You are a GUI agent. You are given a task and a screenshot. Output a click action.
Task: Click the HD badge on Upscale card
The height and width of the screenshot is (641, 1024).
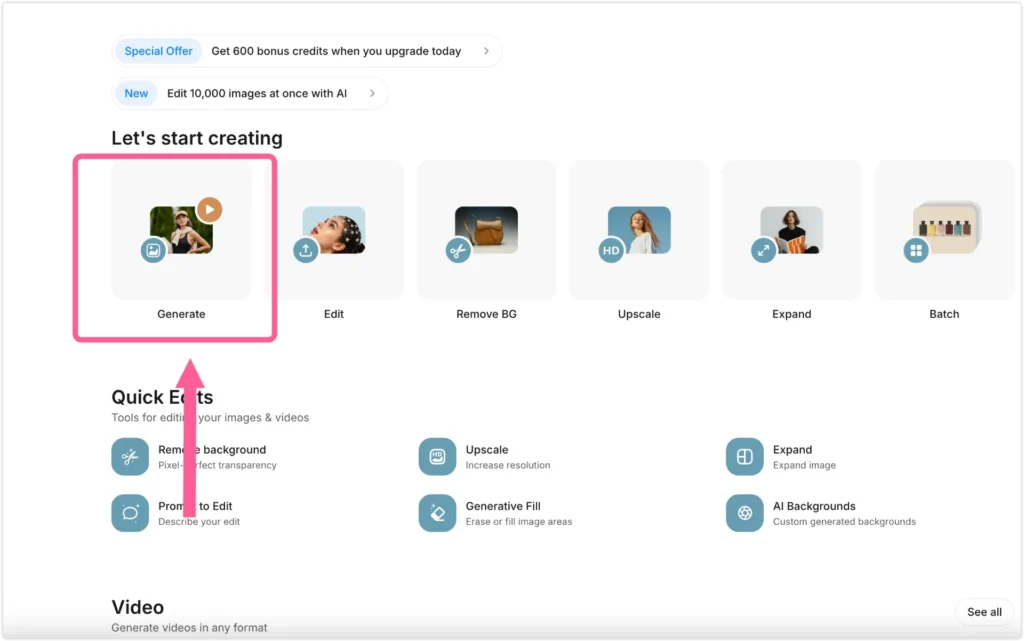(x=611, y=250)
